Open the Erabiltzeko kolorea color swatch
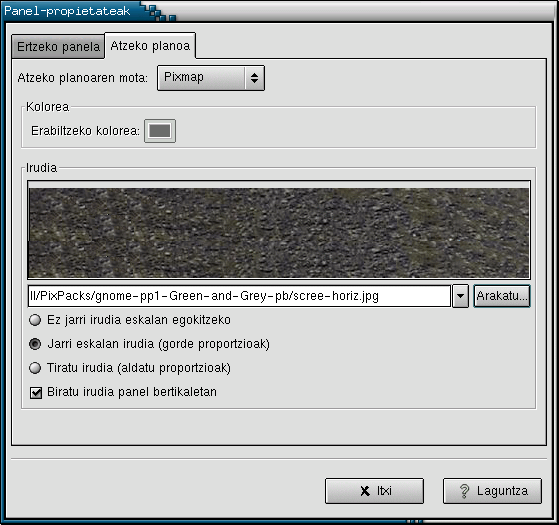 pos(160,131)
